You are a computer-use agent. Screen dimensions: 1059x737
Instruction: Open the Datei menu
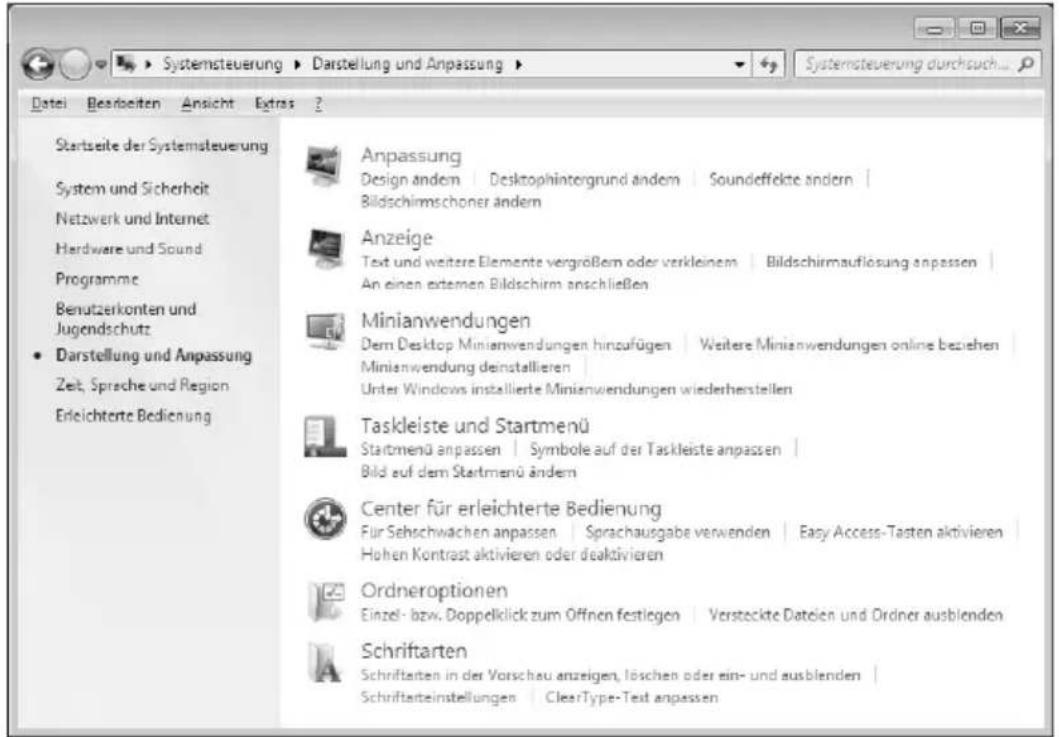click(x=49, y=104)
